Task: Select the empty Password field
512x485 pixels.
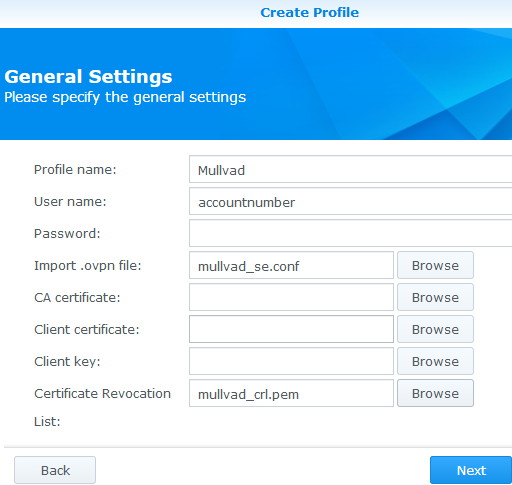Action: (350, 233)
